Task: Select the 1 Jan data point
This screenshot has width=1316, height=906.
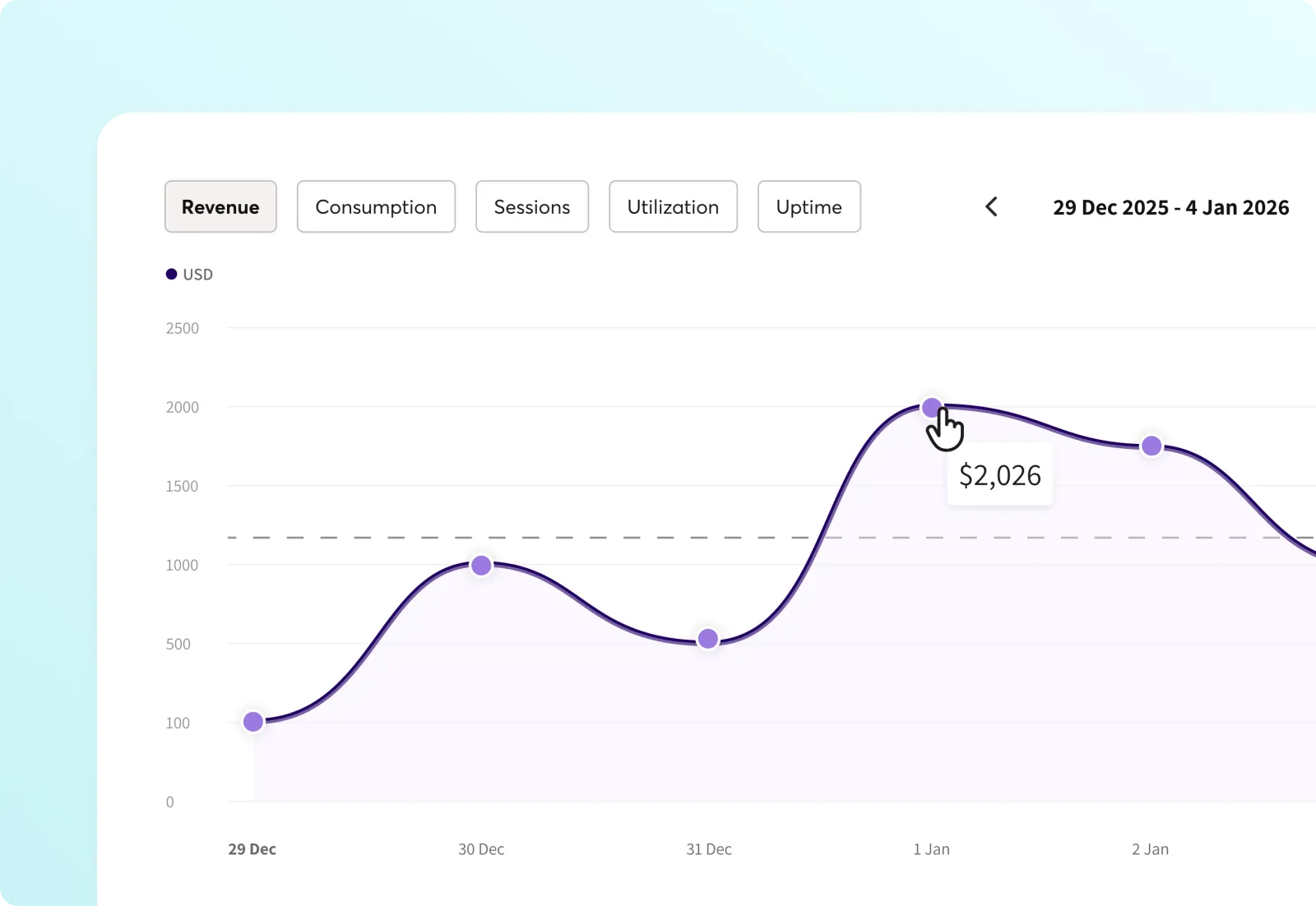Action: pos(931,407)
